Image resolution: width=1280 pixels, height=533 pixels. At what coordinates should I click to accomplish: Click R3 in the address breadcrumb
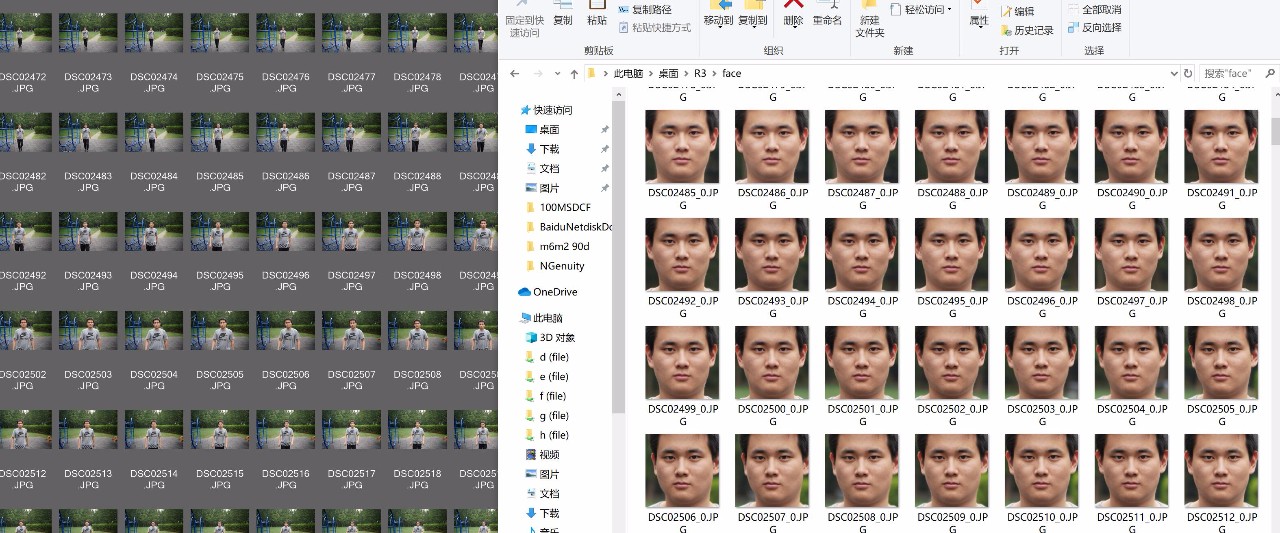tap(700, 74)
